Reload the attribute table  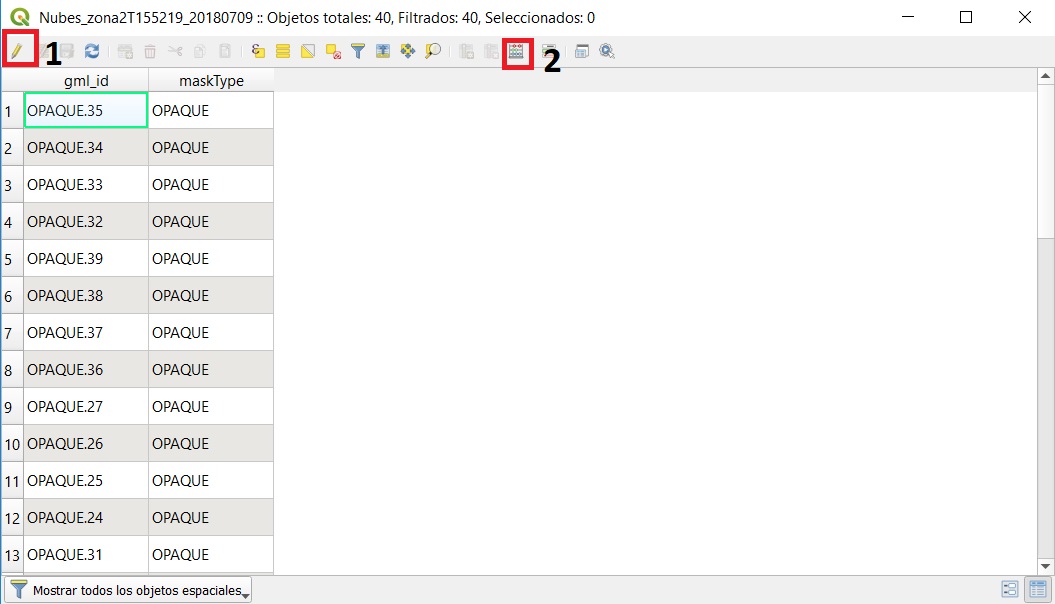(x=92, y=51)
